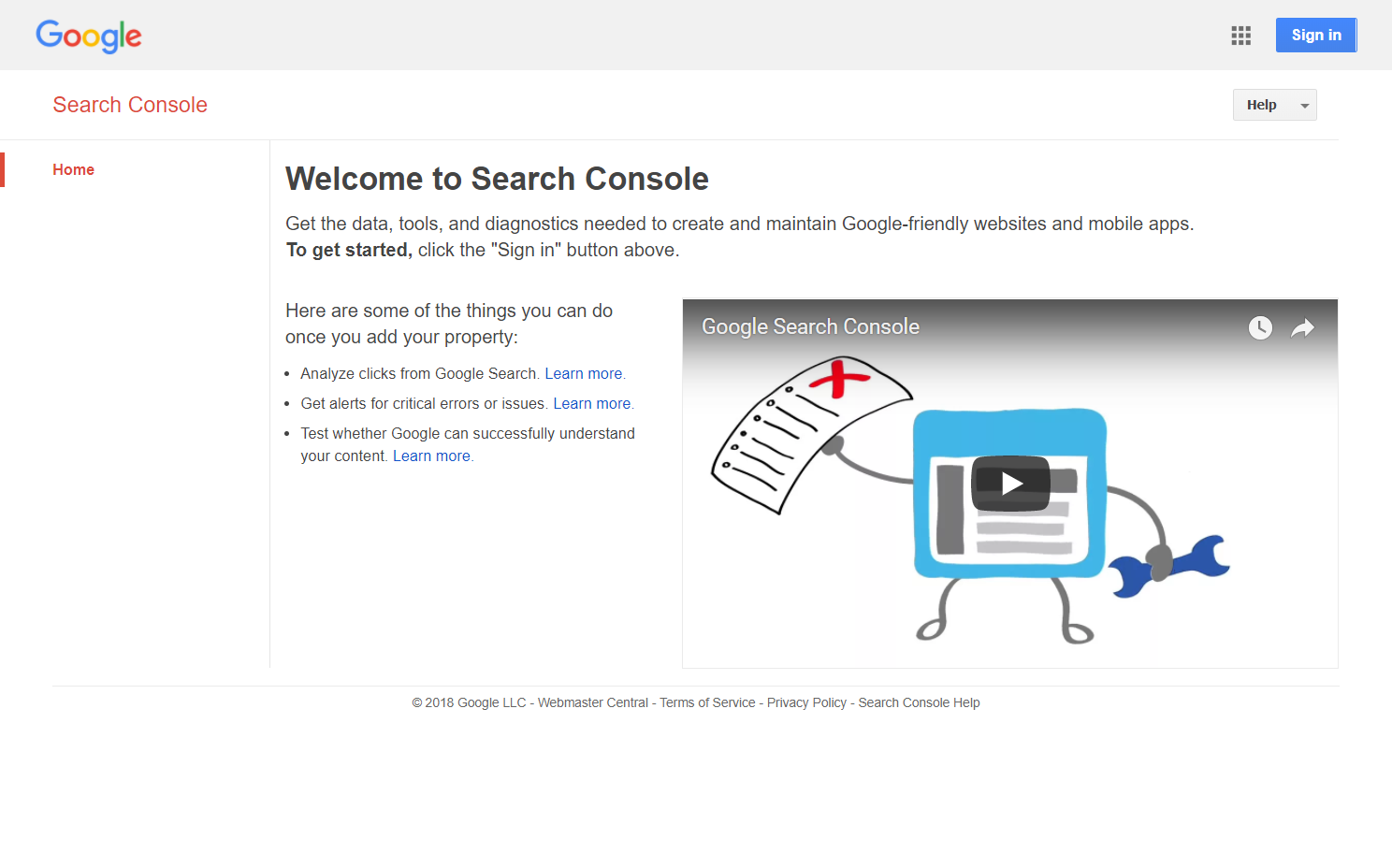Open Learn more about critical error alerts
1392x868 pixels.
tap(592, 403)
